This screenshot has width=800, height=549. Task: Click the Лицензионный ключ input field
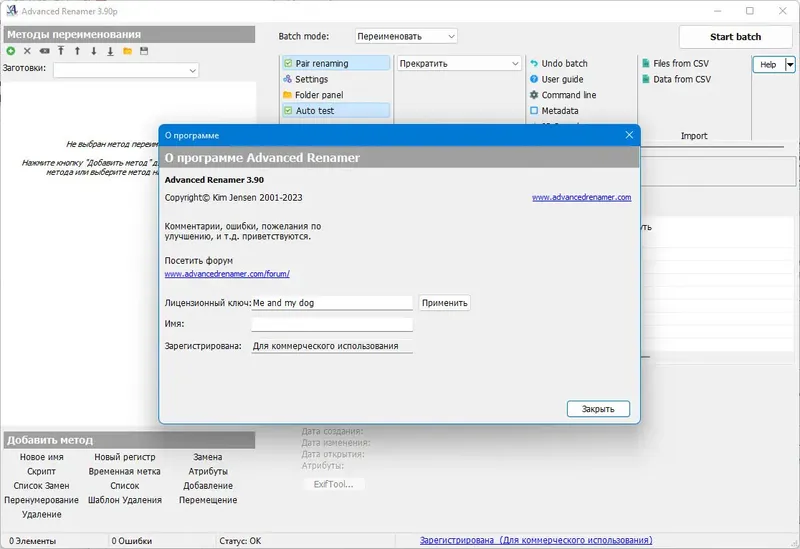332,303
